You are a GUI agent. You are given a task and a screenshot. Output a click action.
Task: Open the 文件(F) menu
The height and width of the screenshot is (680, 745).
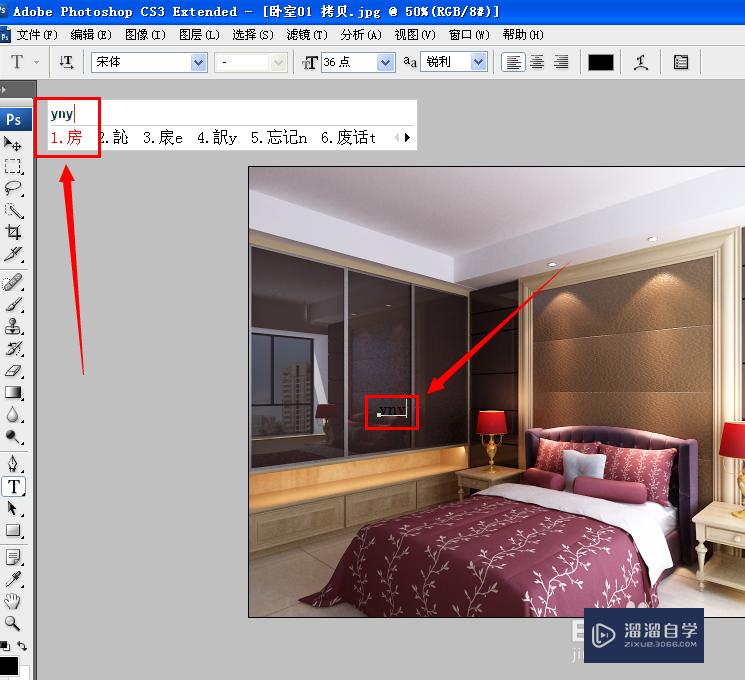37,35
